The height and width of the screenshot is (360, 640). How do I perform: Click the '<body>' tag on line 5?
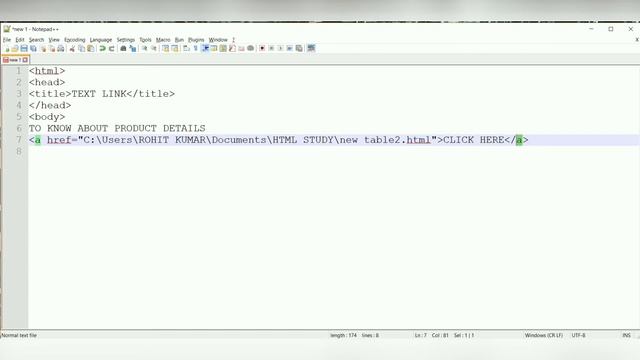pyautogui.click(x=47, y=117)
